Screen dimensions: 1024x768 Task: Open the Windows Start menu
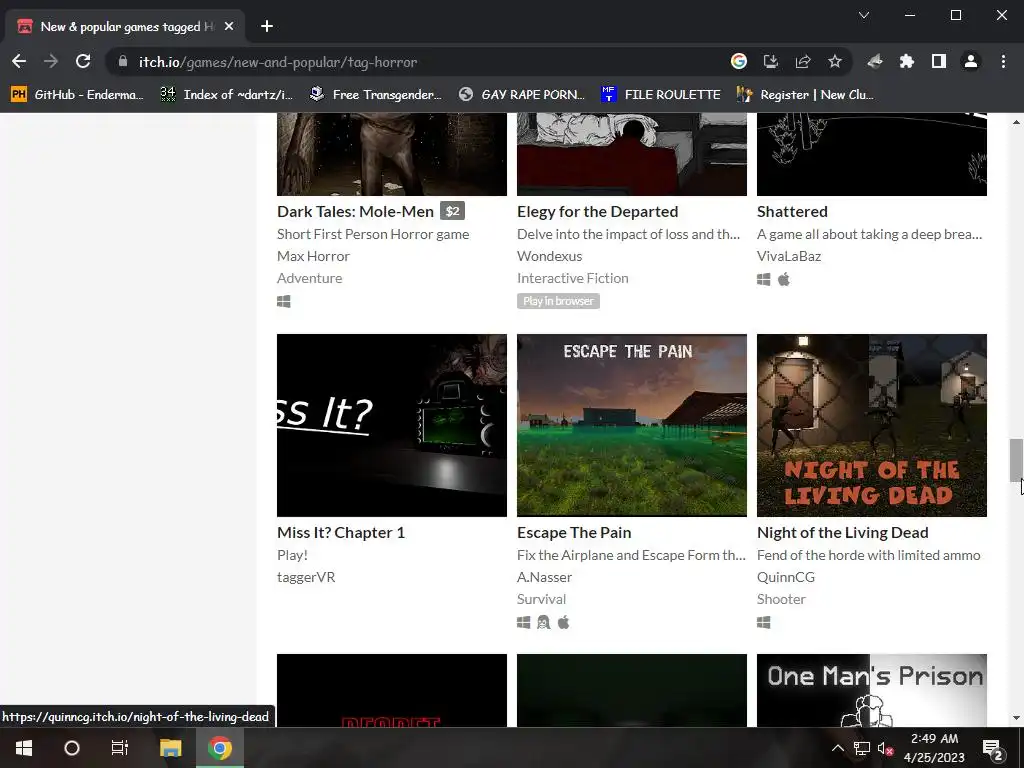24,748
